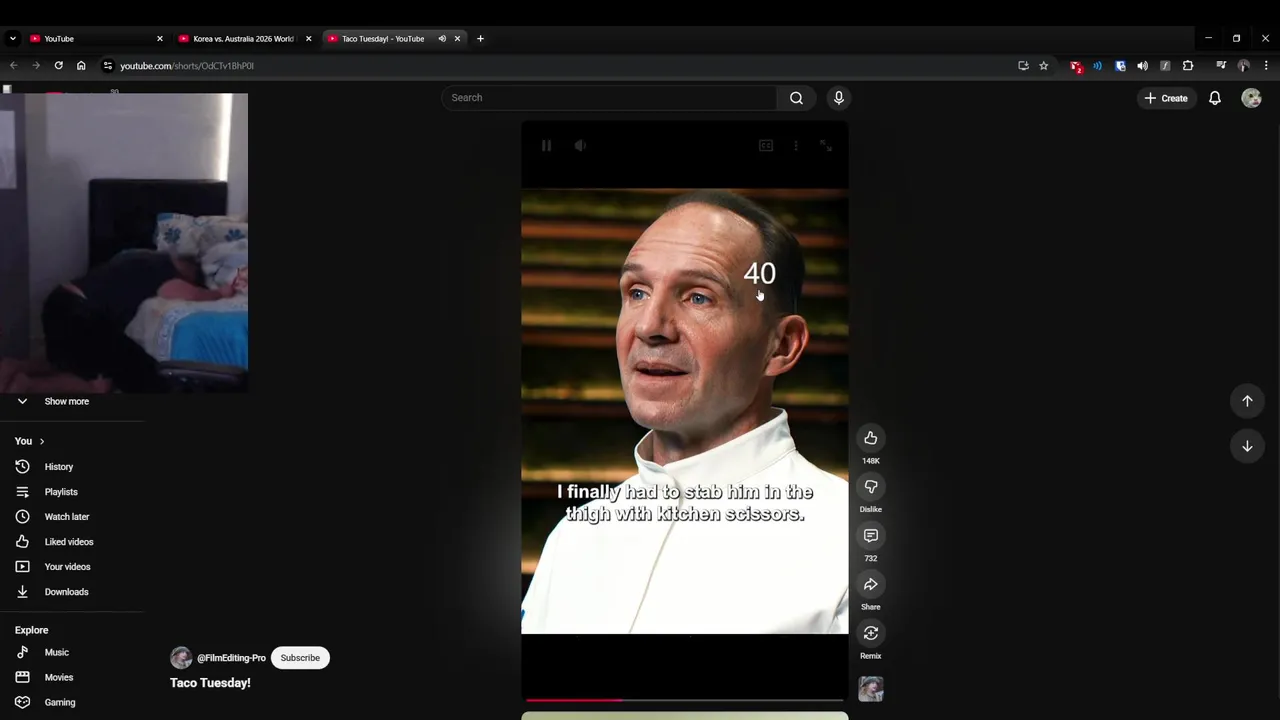
Task: Open Watch later in the sidebar
Action: click(66, 517)
